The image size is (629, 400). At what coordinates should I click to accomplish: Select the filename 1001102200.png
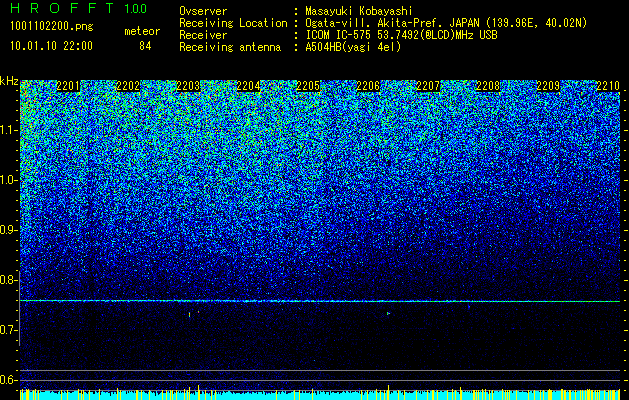(52, 27)
